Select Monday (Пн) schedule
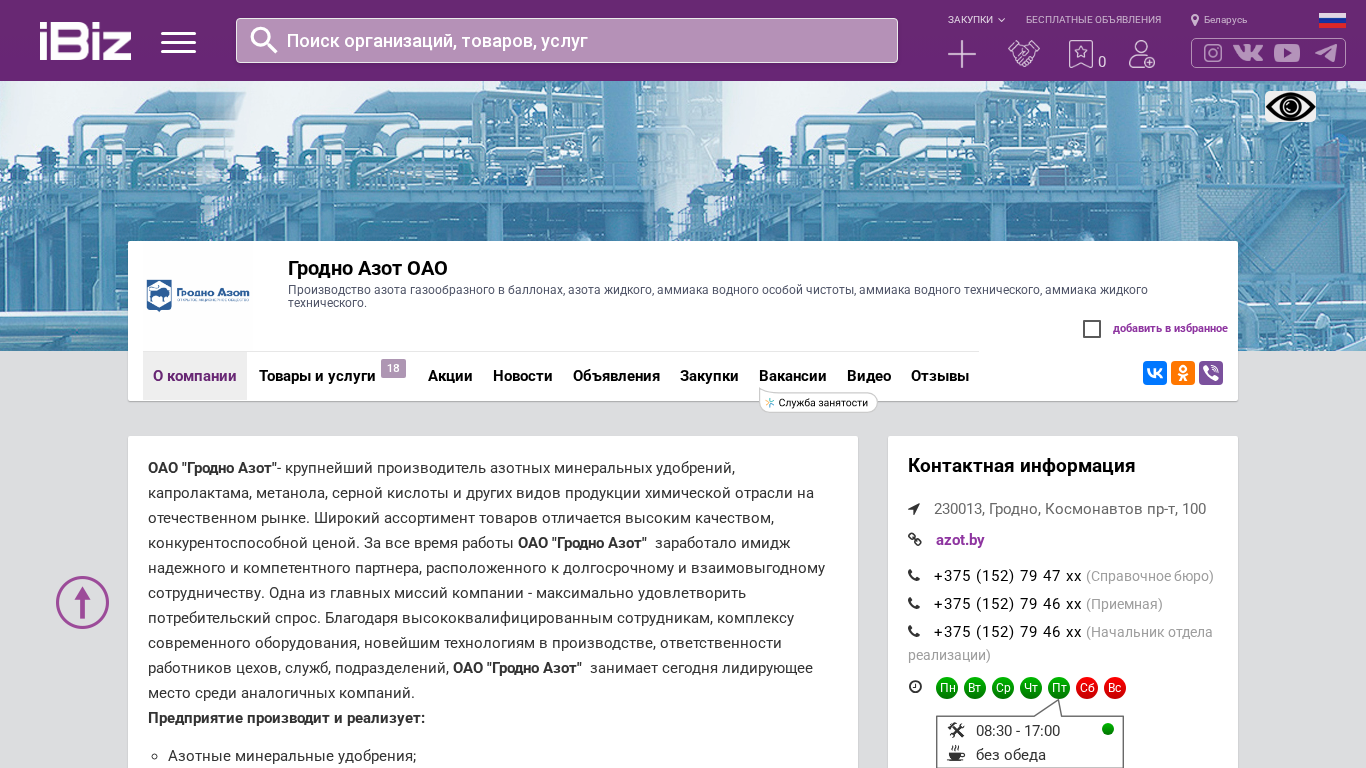 [x=947, y=688]
